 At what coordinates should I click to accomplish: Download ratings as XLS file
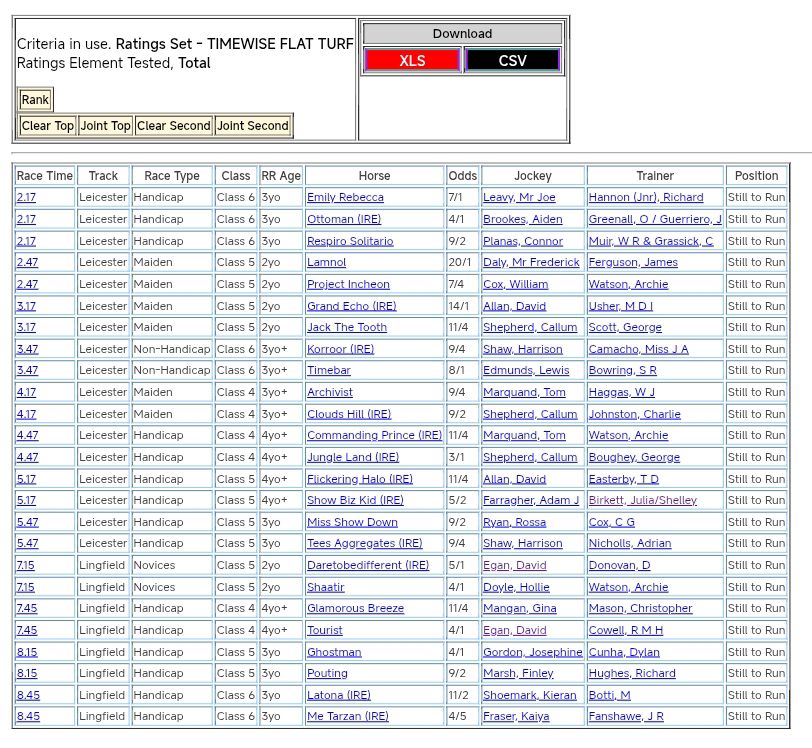click(412, 60)
